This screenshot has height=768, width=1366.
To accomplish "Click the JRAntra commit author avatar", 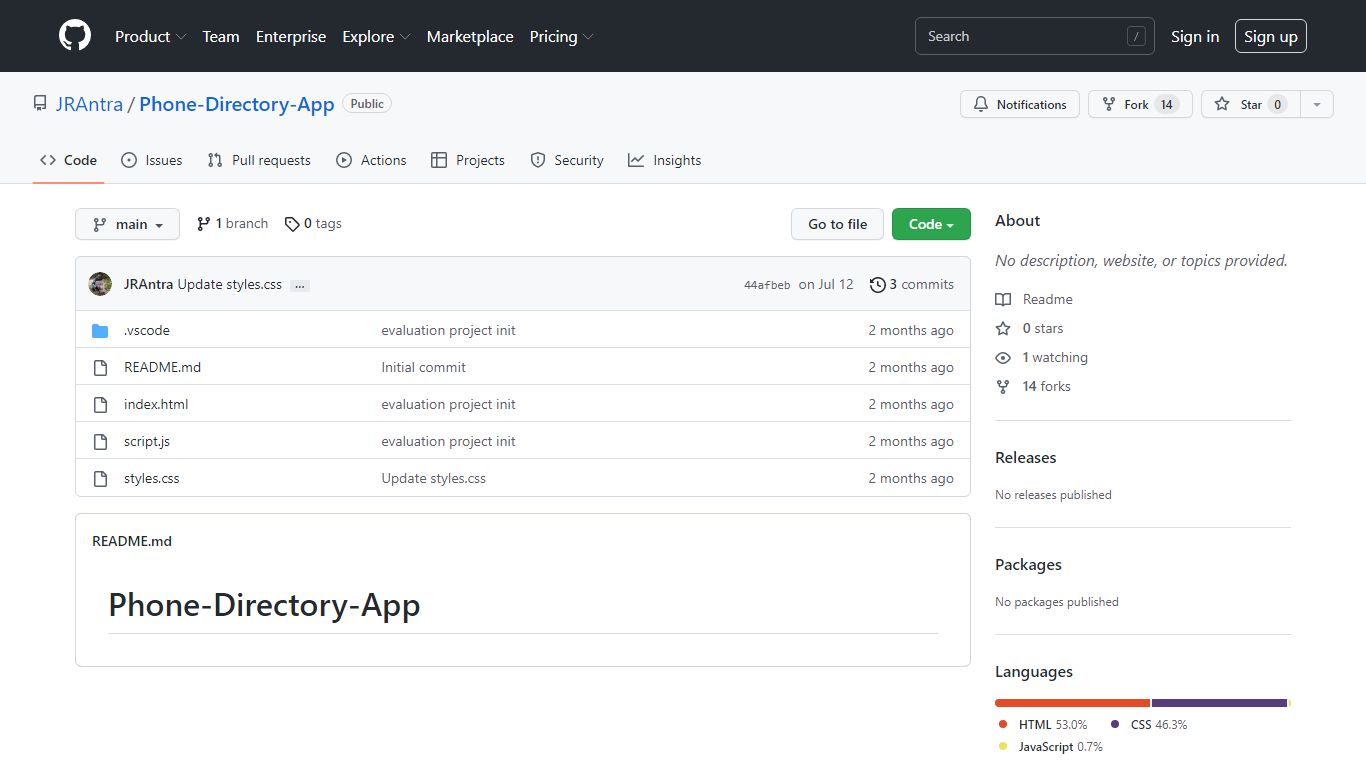I will (100, 284).
